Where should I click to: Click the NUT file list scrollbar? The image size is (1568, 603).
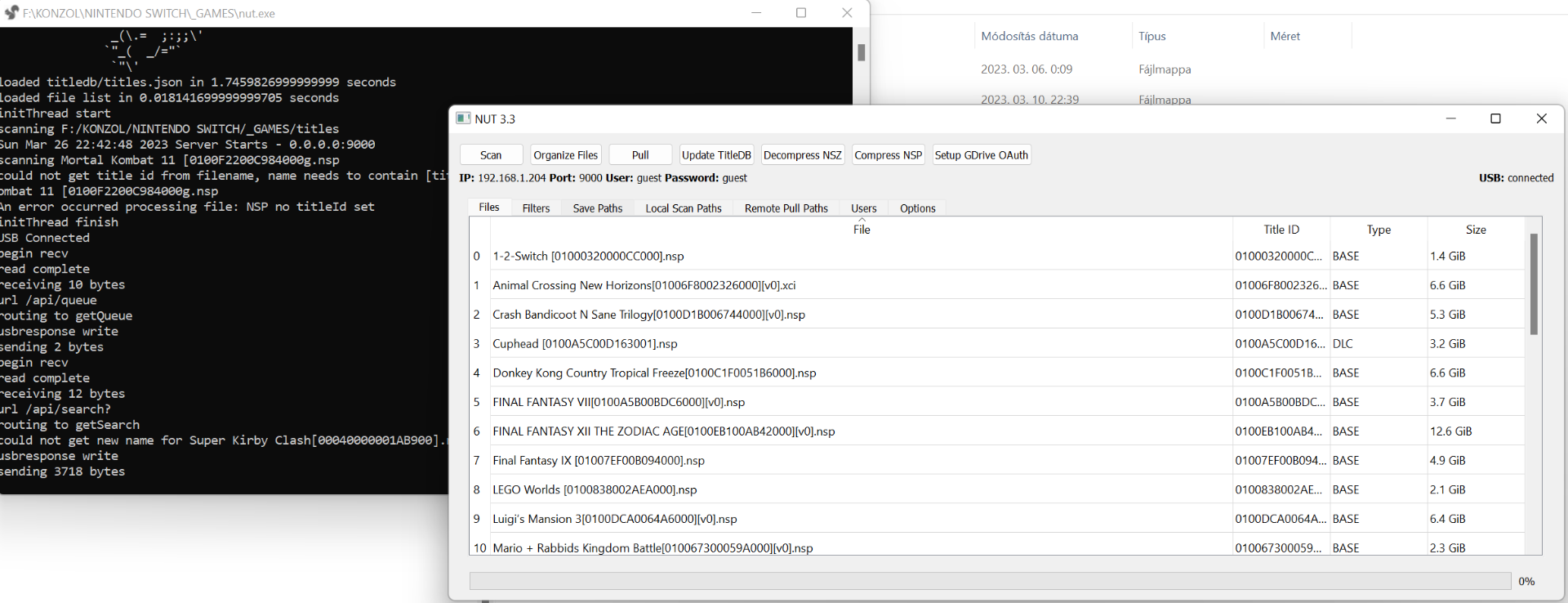[x=1533, y=284]
